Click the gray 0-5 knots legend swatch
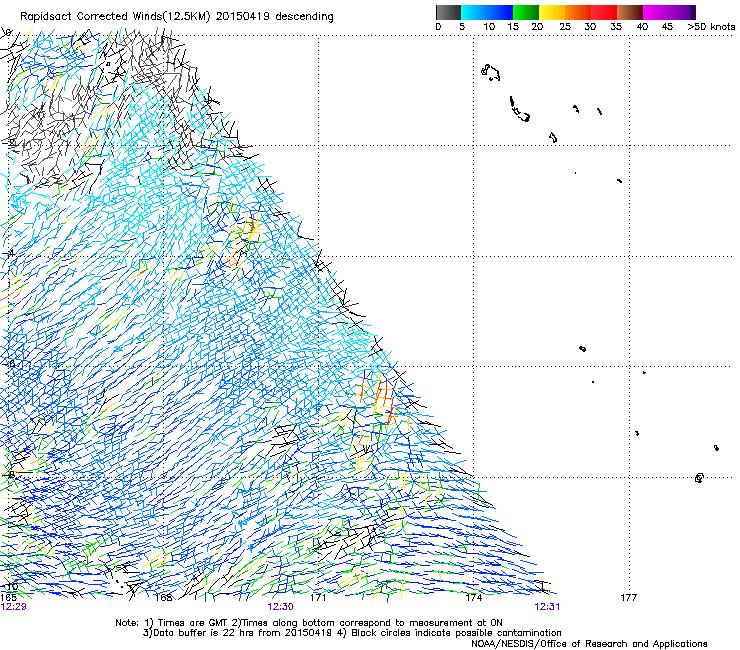The image size is (740, 650). pyautogui.click(x=448, y=12)
